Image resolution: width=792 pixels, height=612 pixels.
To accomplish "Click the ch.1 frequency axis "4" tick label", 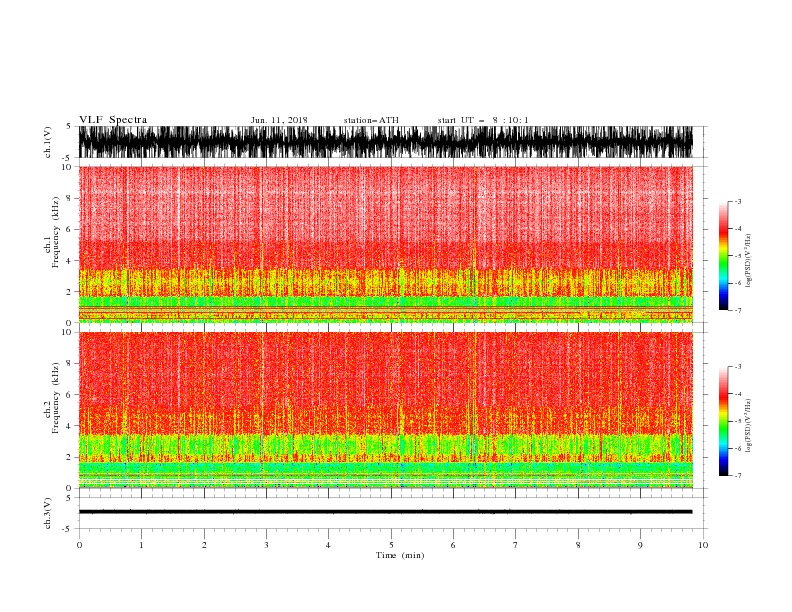I will point(69,261).
